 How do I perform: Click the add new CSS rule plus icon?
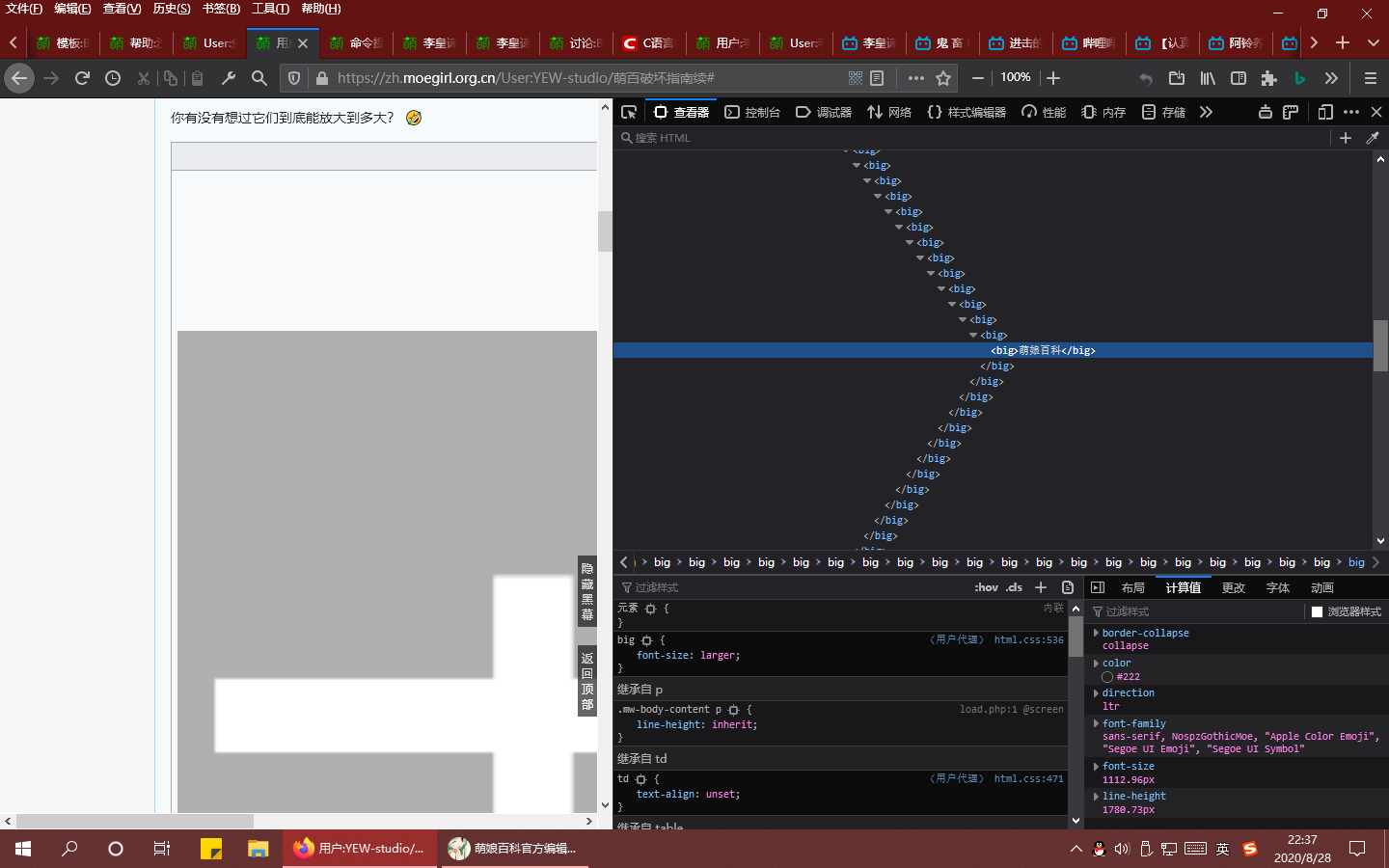coord(1040,587)
